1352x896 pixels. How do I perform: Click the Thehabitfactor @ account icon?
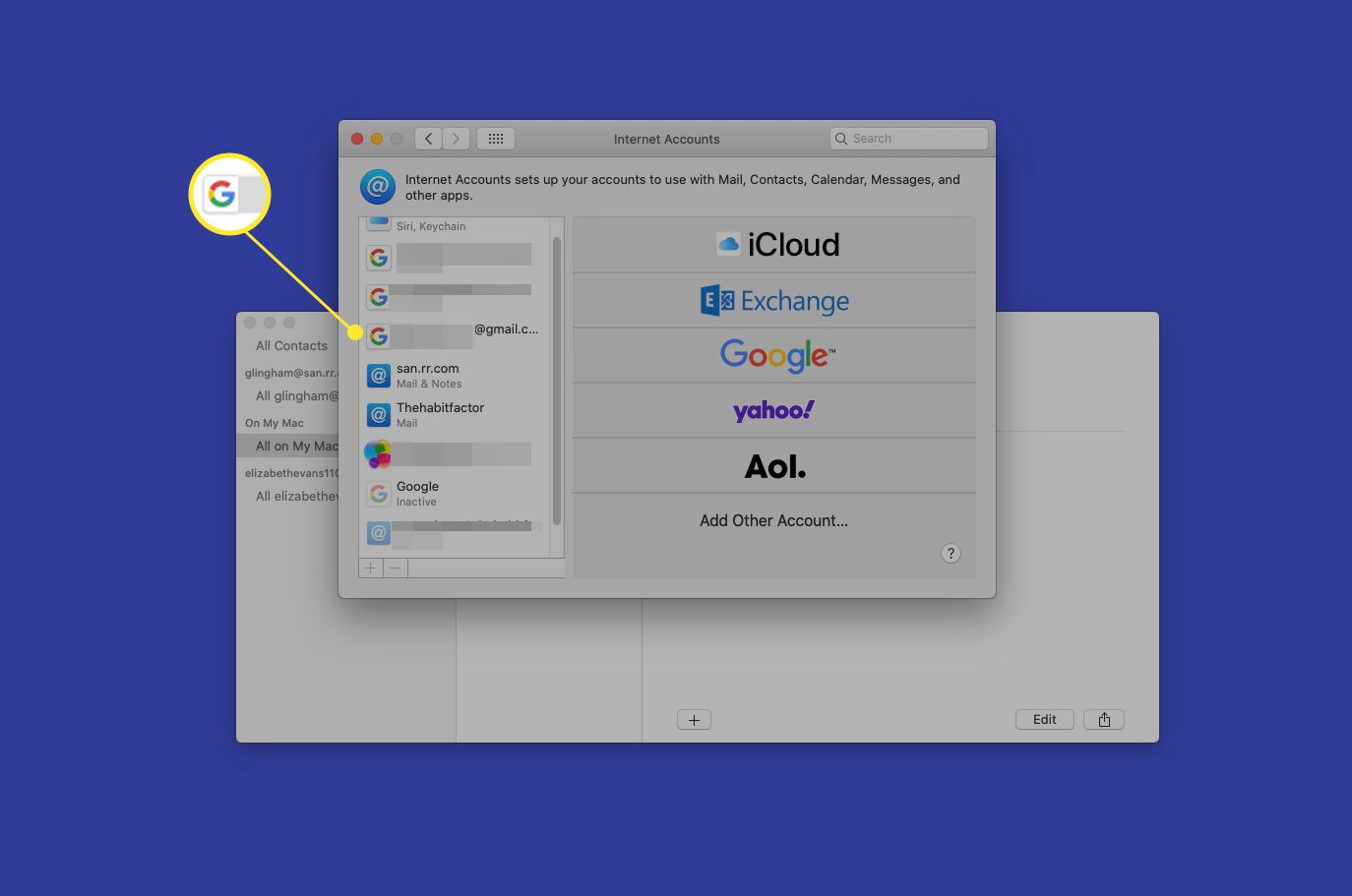379,415
